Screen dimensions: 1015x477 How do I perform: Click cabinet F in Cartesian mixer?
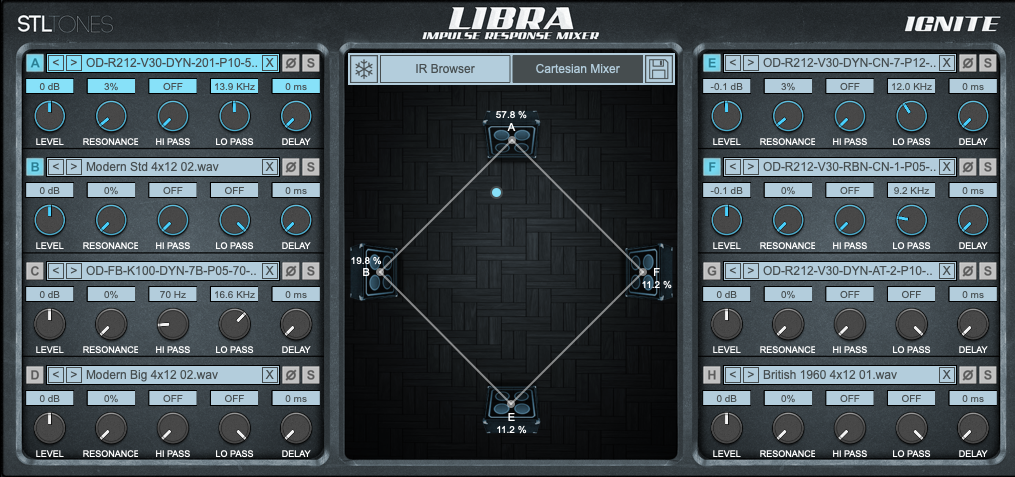click(x=649, y=272)
